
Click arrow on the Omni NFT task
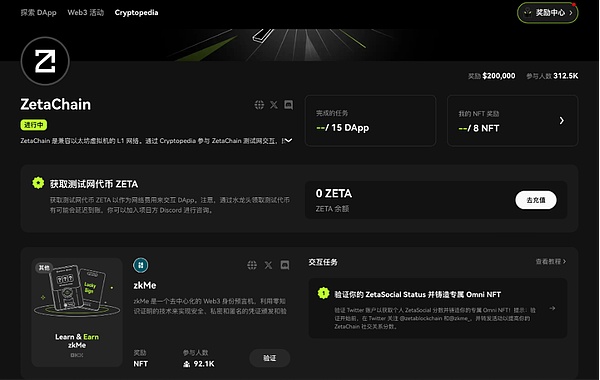[552, 308]
